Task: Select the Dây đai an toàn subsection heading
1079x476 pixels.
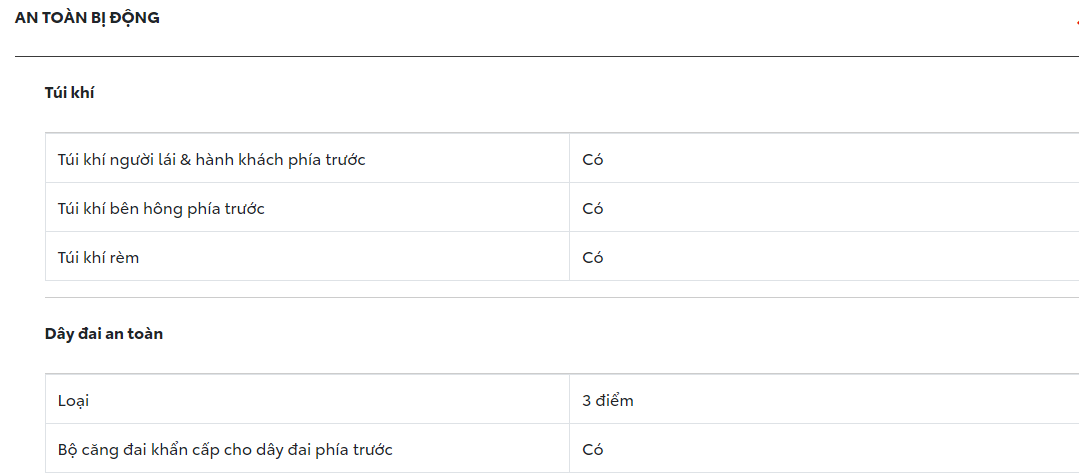Action: pos(104,334)
